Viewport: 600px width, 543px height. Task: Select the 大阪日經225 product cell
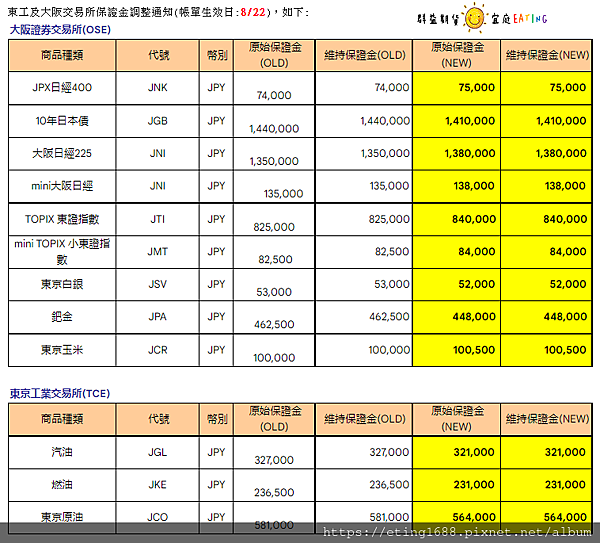[62, 153]
